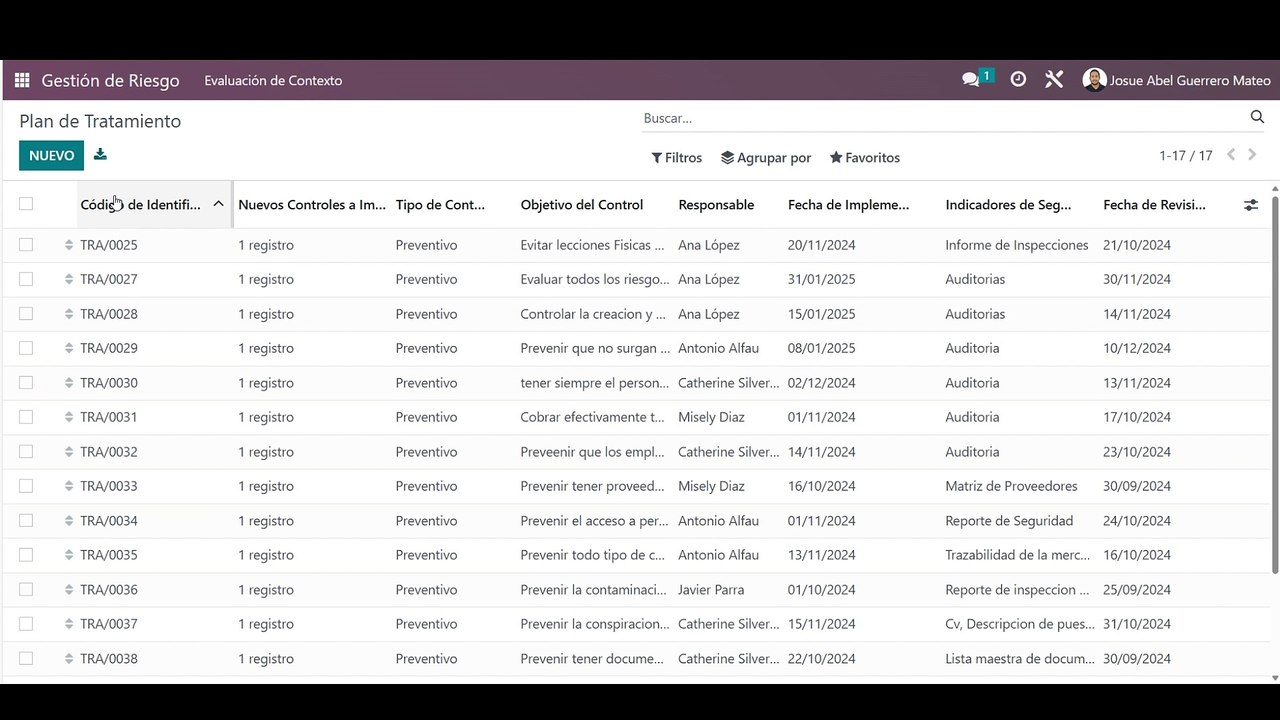Click the 1-17 / 17 pager counter
Image resolution: width=1280 pixels, height=720 pixels.
point(1186,156)
